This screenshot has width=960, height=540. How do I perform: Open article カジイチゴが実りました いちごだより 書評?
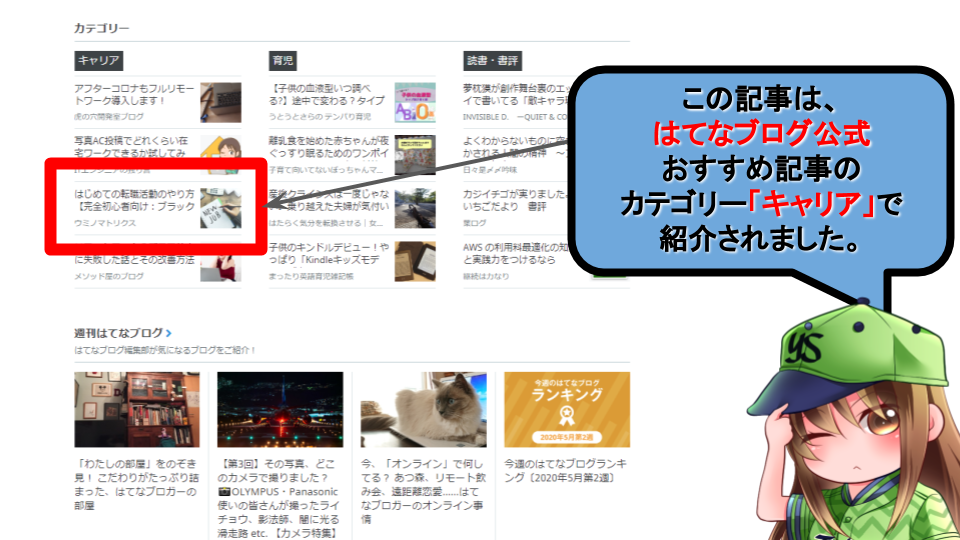(x=514, y=200)
